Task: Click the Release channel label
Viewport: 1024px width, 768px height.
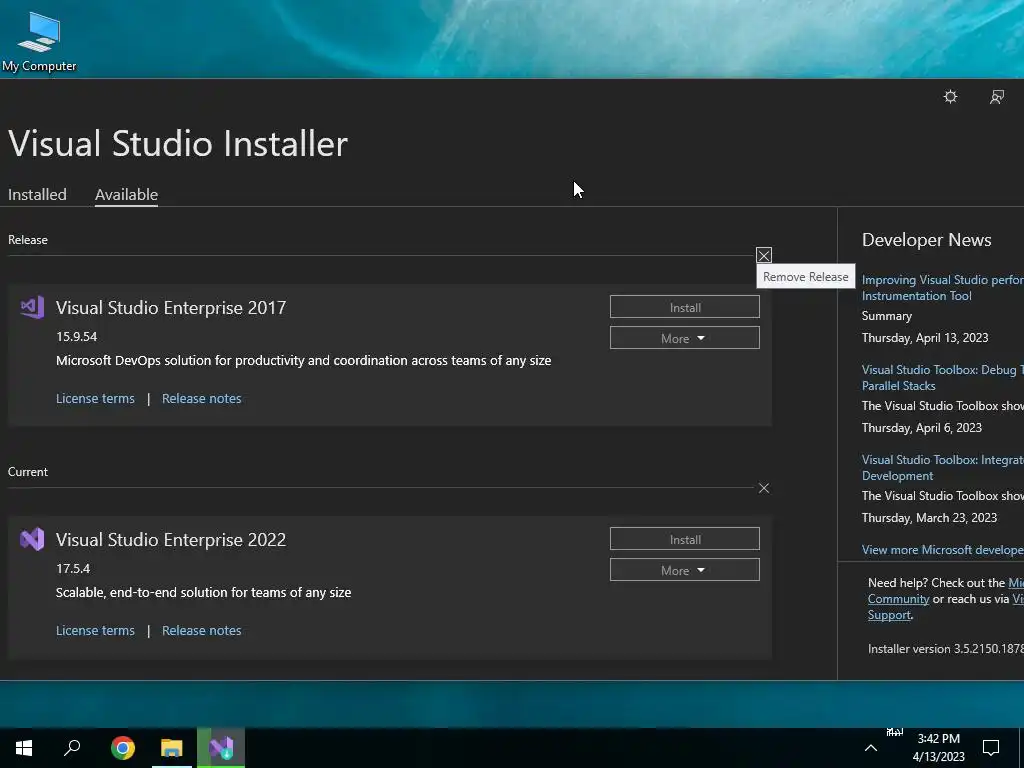Action: [x=27, y=240]
